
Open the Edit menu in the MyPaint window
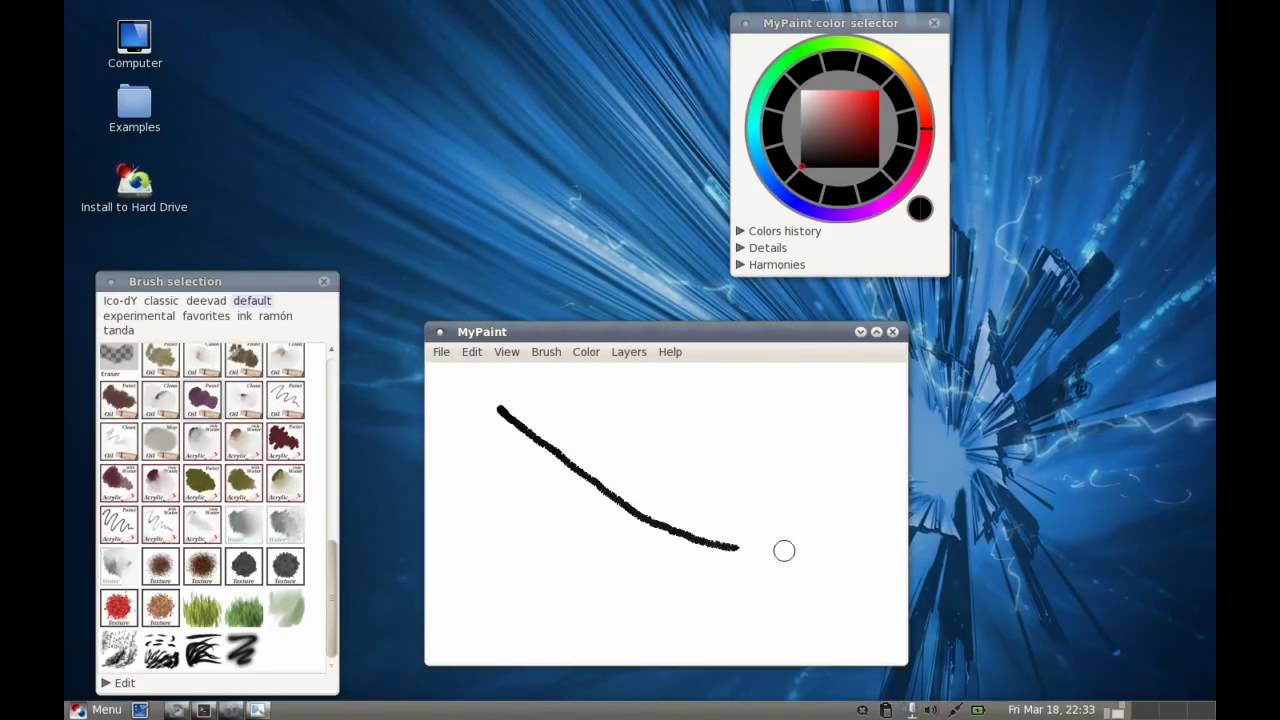coord(472,352)
